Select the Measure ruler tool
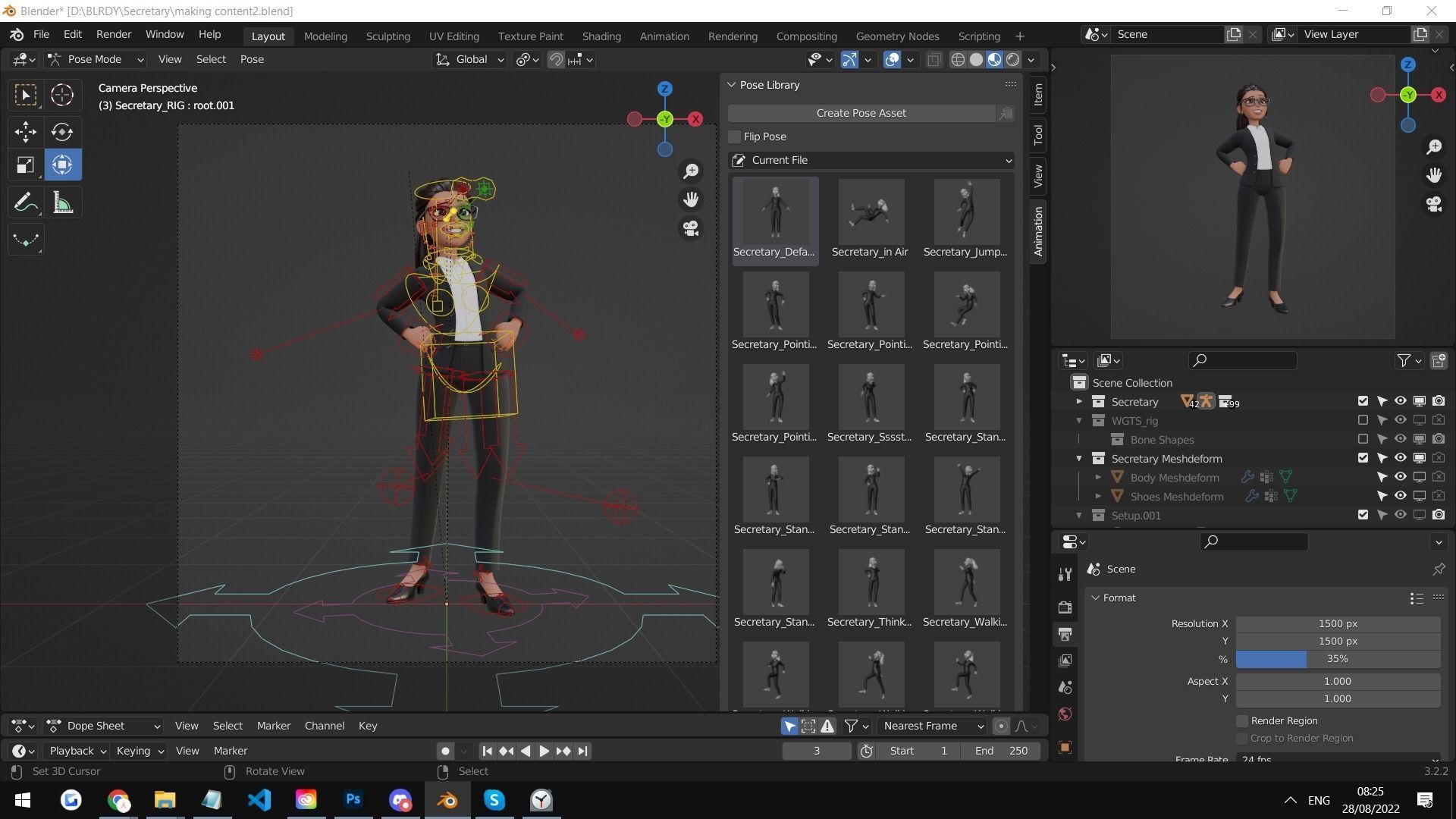Screen dimensions: 1456x819 62,202
